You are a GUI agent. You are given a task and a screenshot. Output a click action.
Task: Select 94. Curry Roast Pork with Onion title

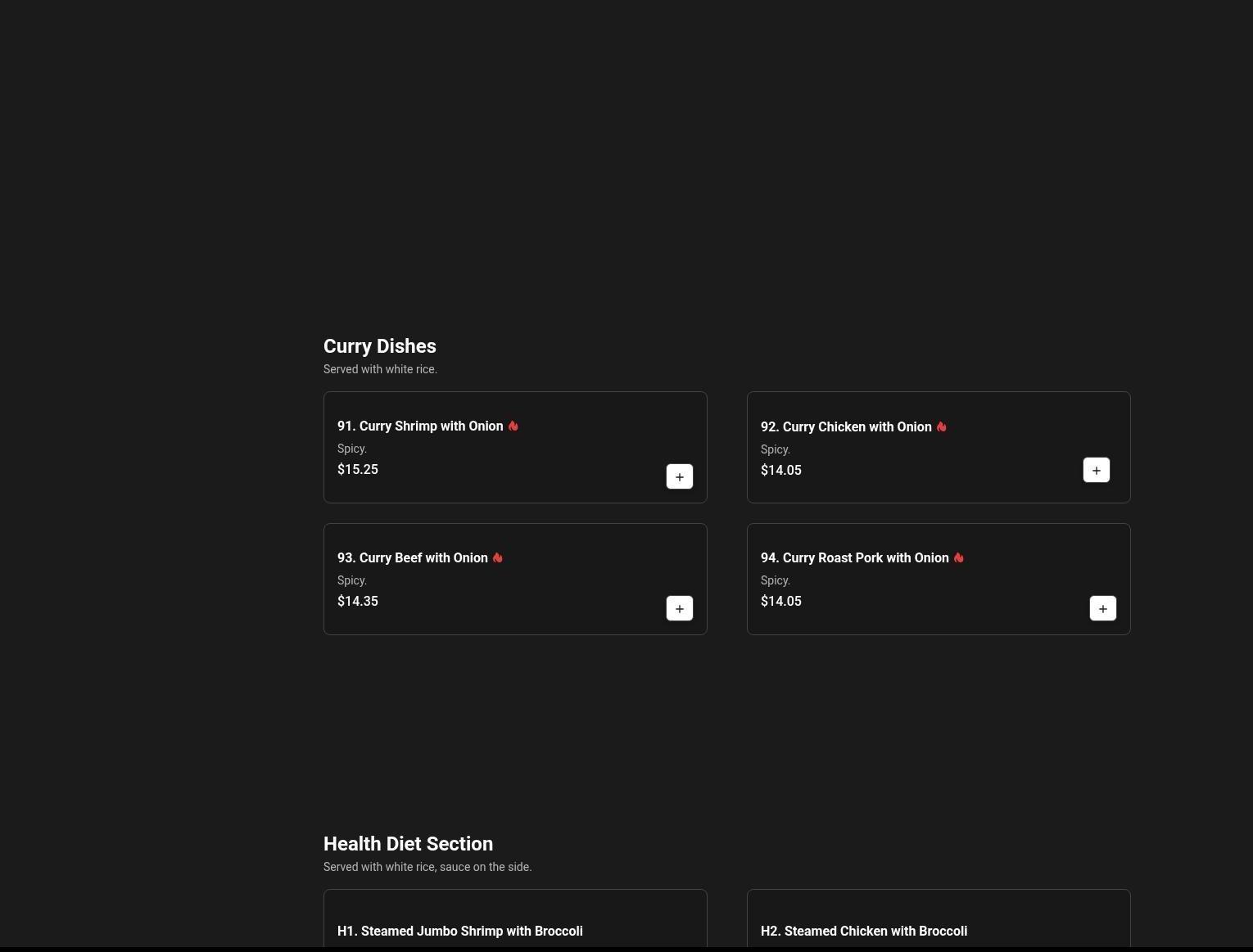[x=854, y=557]
